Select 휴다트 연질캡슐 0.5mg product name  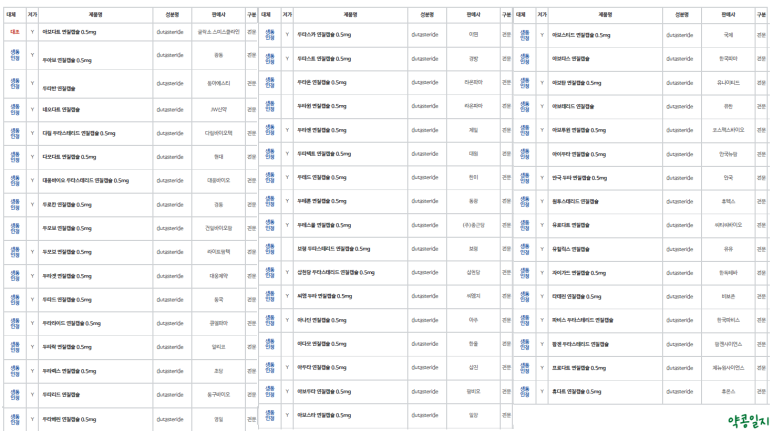click(x=576, y=392)
